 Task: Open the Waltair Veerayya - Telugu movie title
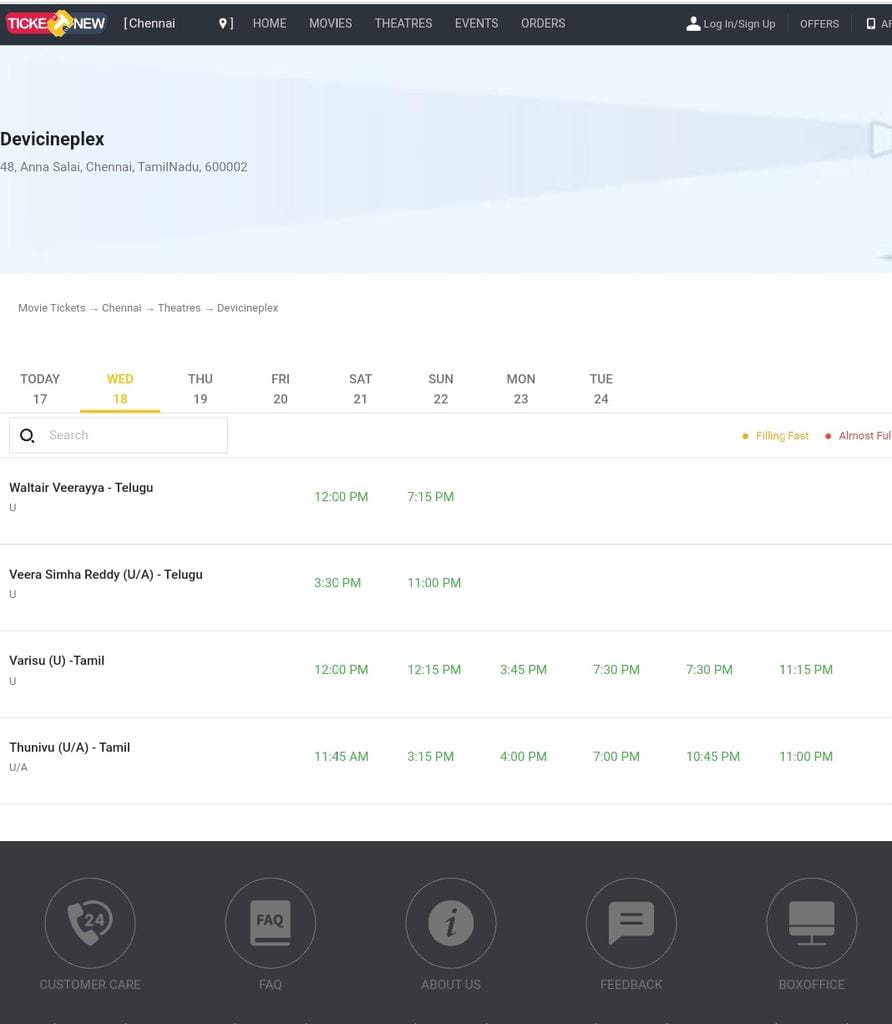tap(81, 488)
